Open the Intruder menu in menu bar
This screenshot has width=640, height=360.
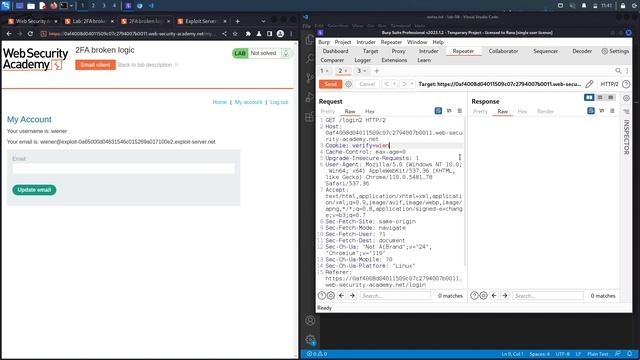tap(366, 42)
